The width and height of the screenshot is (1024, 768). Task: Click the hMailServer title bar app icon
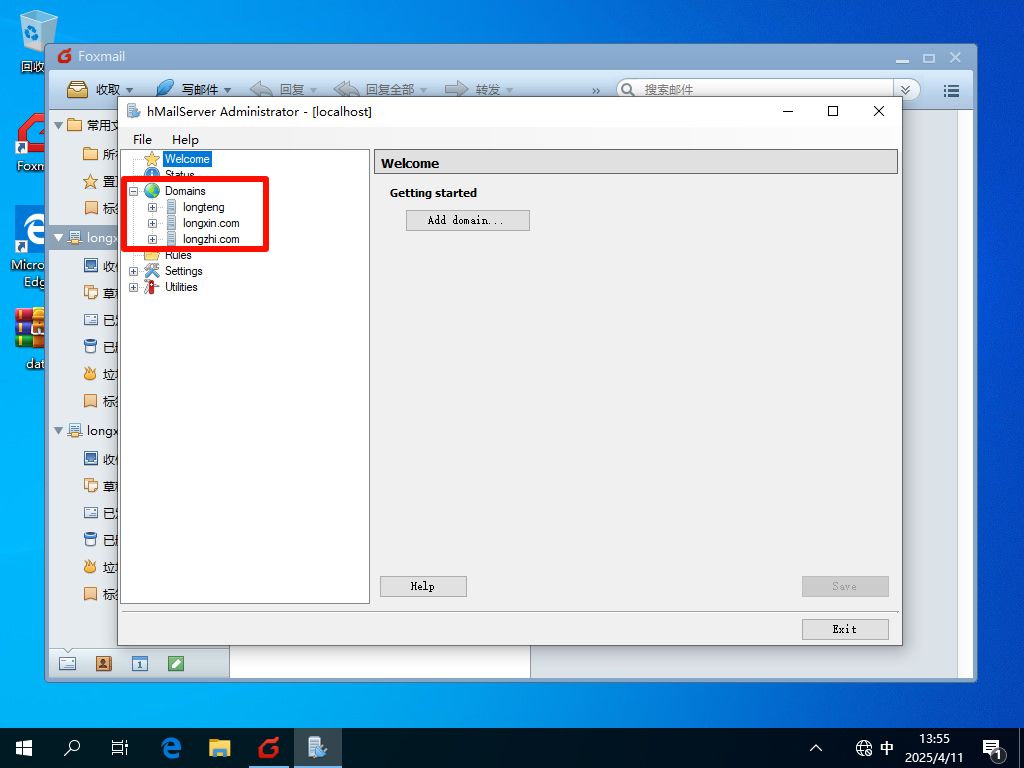(133, 111)
